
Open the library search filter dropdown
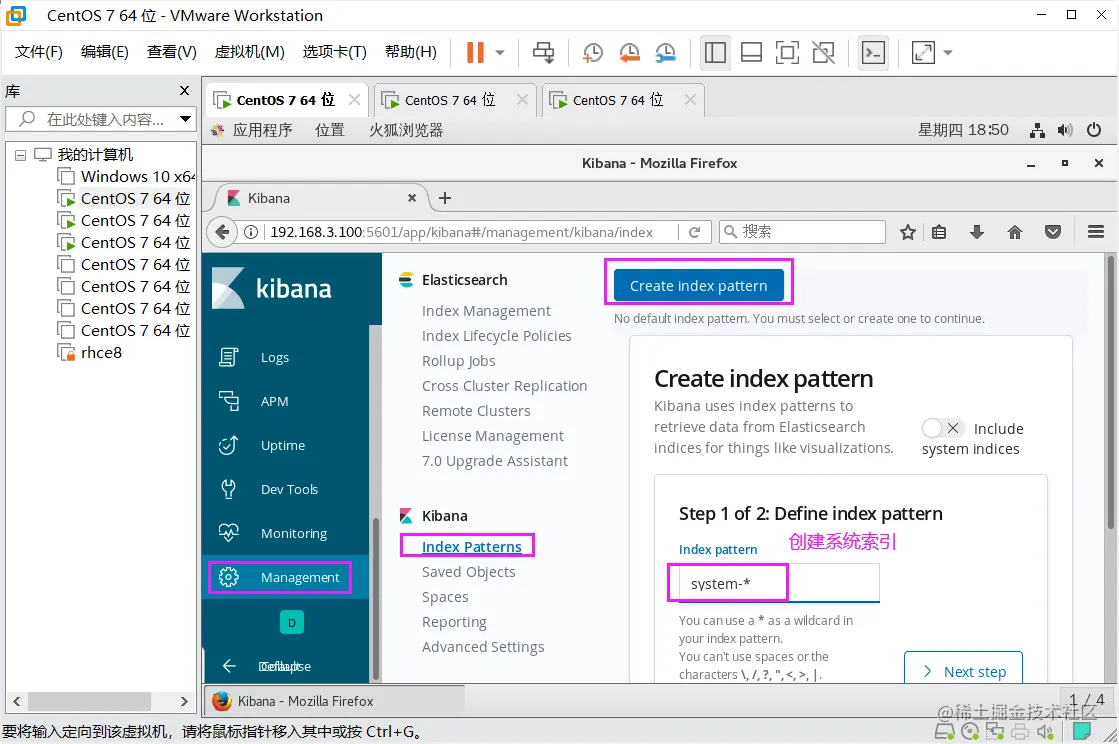click(x=185, y=118)
